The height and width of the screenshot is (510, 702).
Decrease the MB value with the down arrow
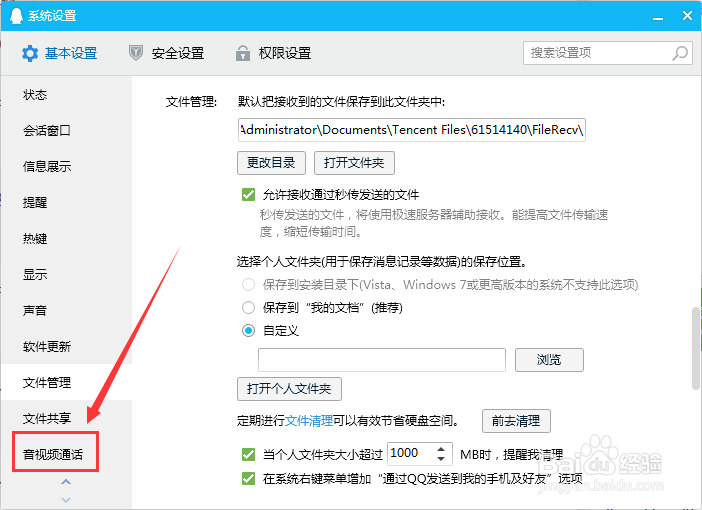[441, 459]
